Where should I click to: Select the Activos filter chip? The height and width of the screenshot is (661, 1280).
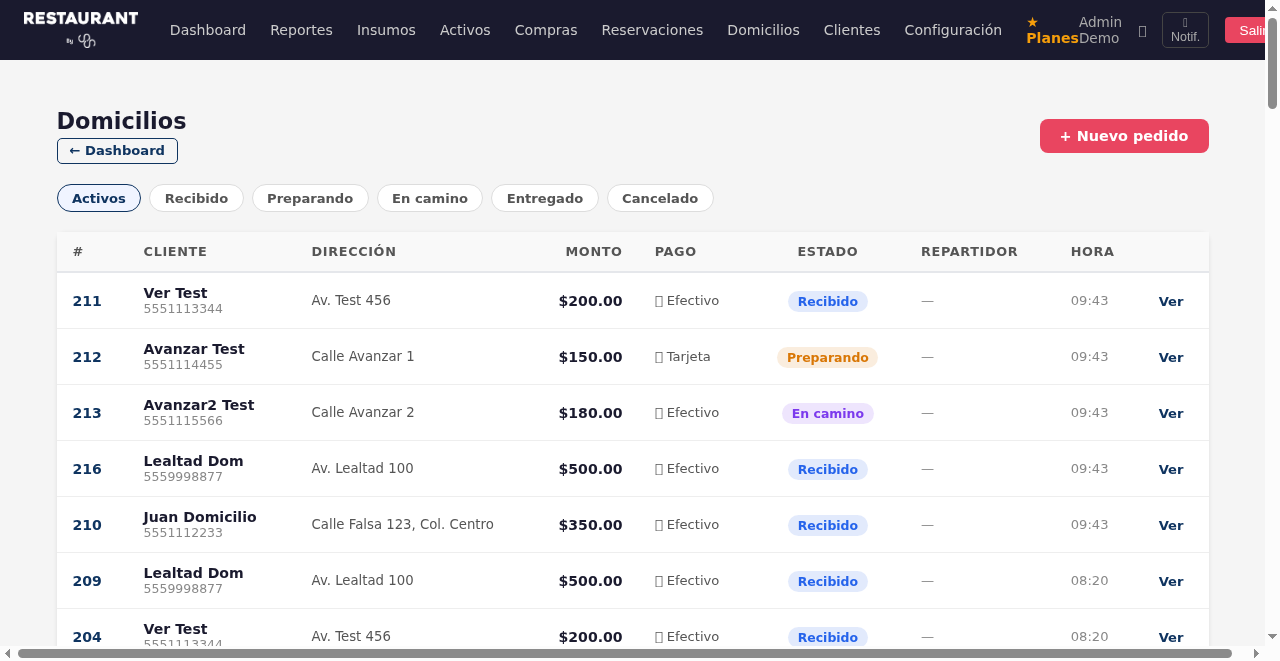tap(99, 198)
